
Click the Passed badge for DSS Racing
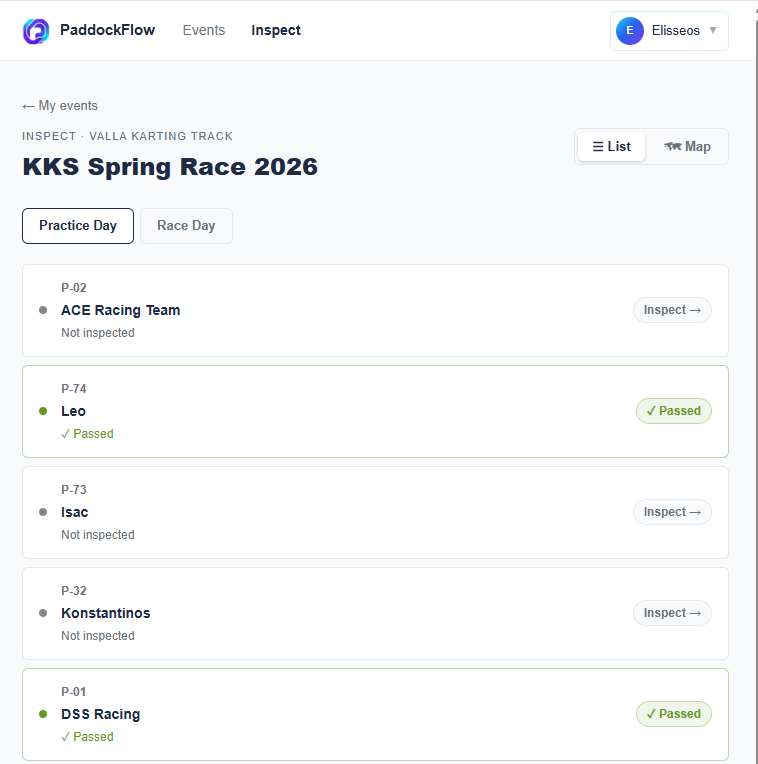tap(673, 714)
